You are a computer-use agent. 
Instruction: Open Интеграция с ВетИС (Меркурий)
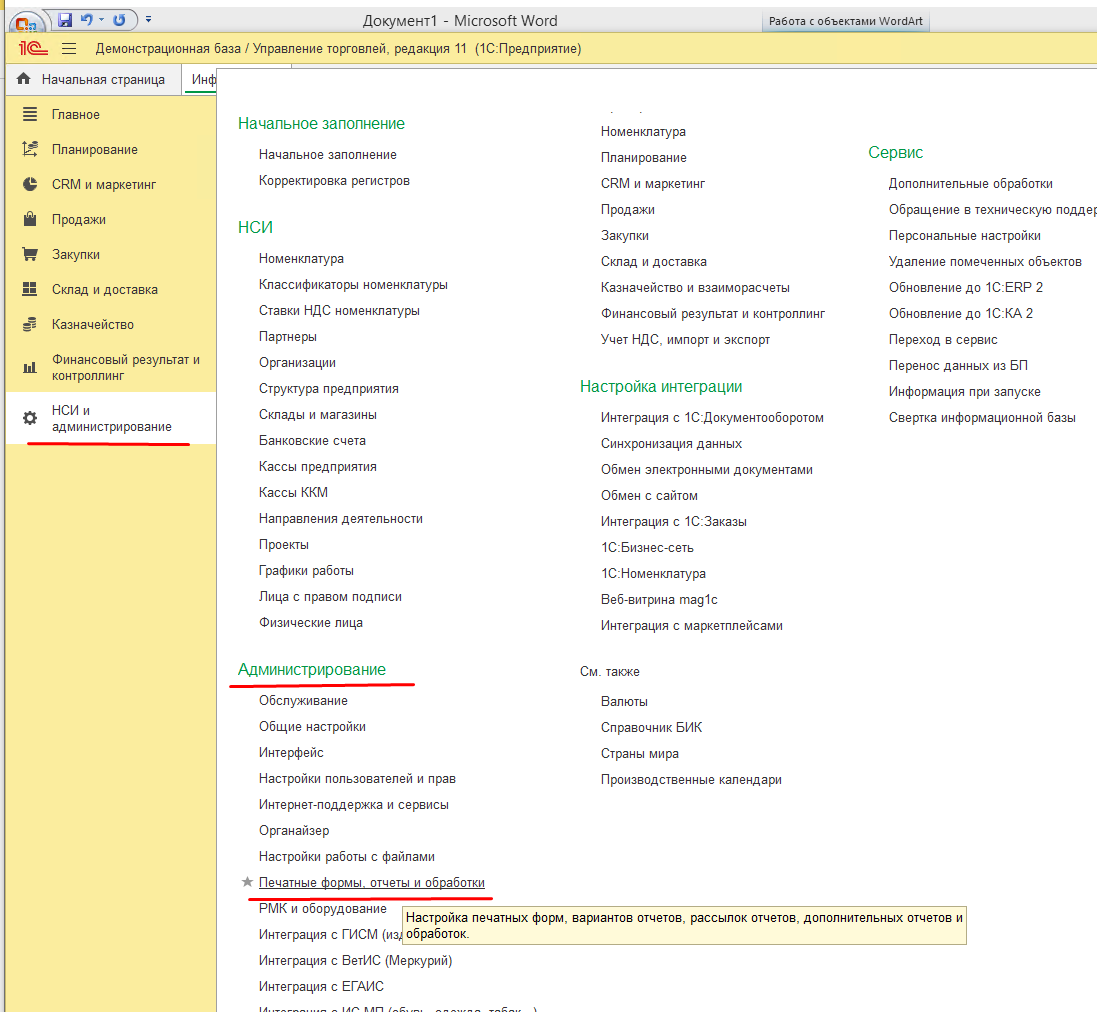coord(355,960)
